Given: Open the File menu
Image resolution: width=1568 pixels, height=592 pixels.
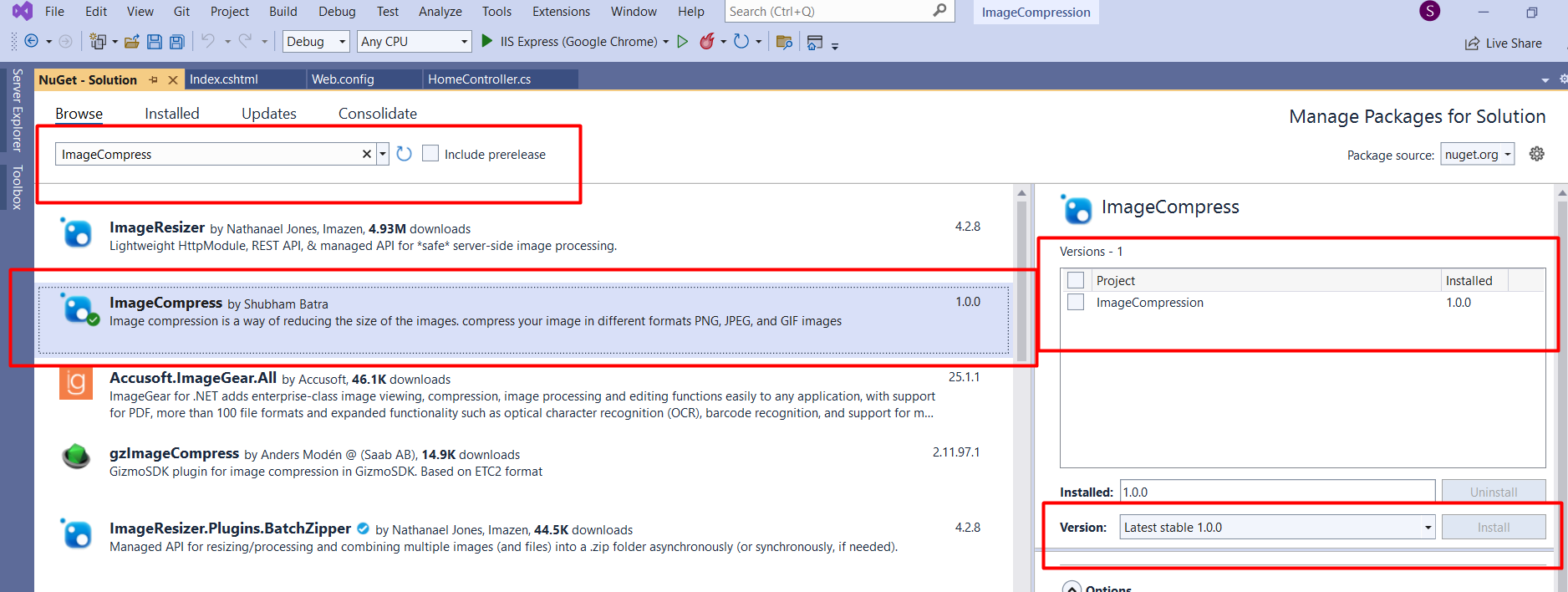Looking at the screenshot, I should [x=54, y=11].
